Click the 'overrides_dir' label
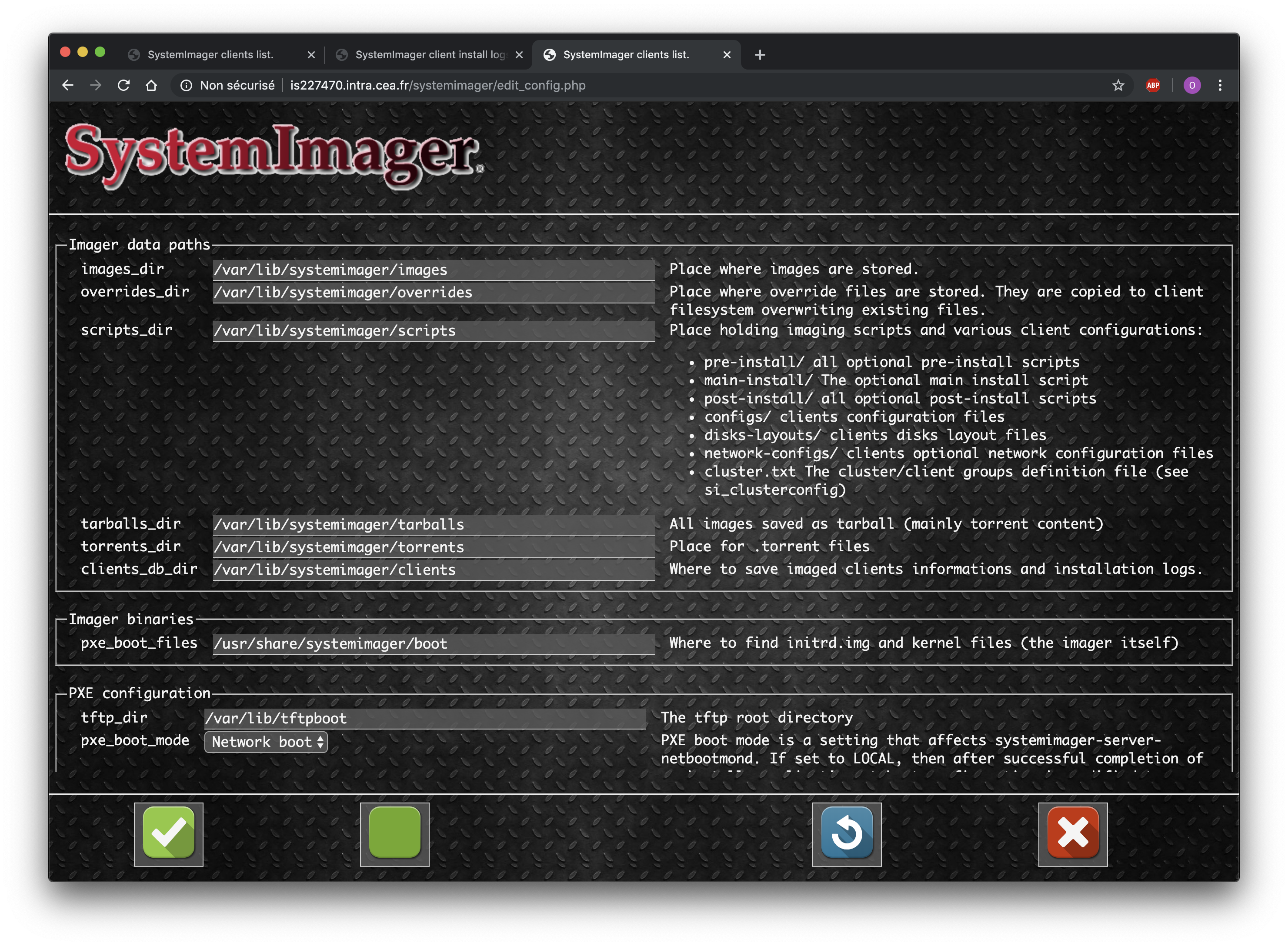1288x946 pixels. 135,292
